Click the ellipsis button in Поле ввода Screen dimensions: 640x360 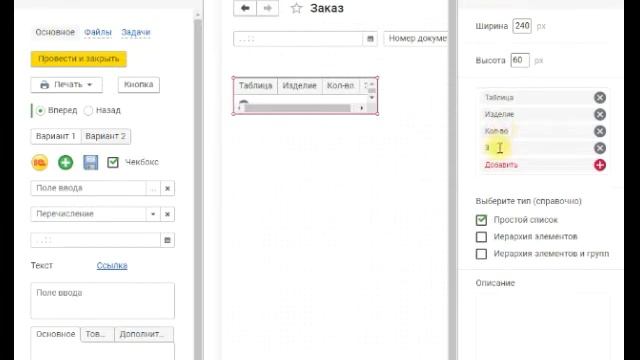pos(153,189)
